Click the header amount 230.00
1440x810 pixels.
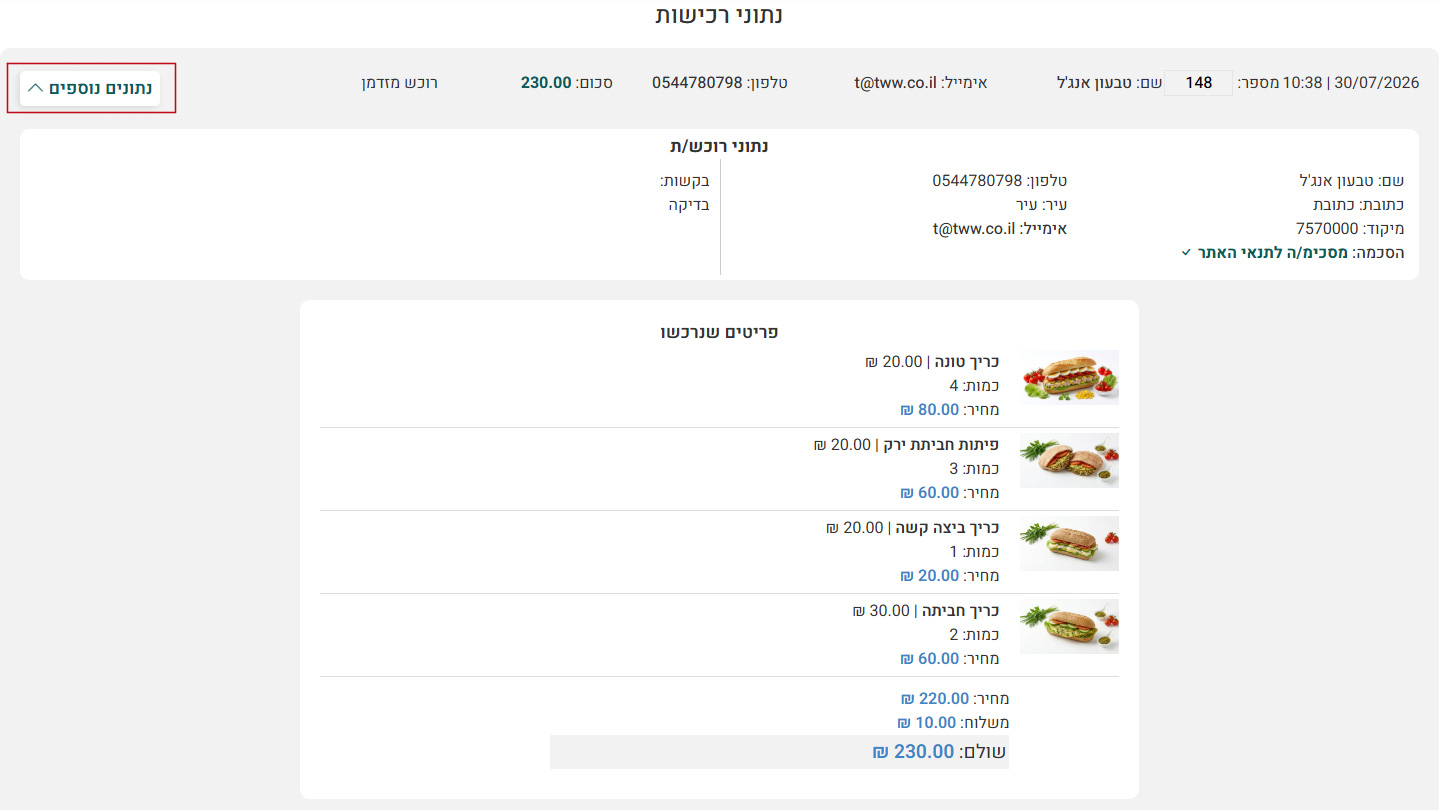[546, 83]
